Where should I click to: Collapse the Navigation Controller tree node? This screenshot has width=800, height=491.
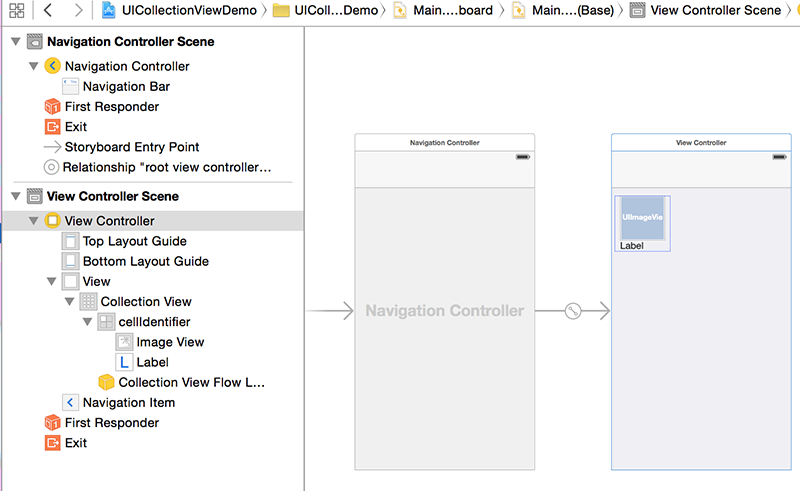34,66
